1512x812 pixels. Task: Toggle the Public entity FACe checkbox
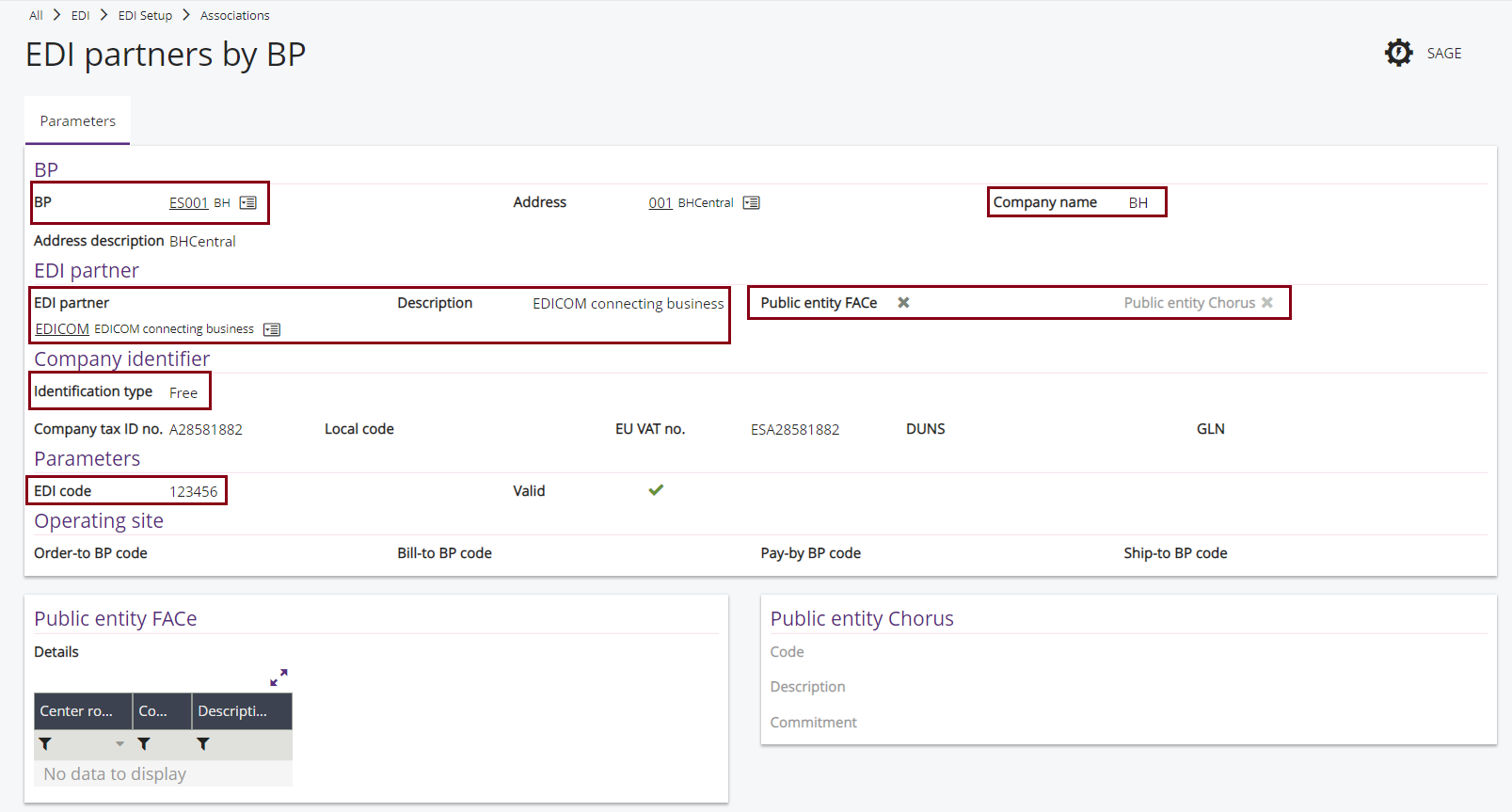pos(903,303)
